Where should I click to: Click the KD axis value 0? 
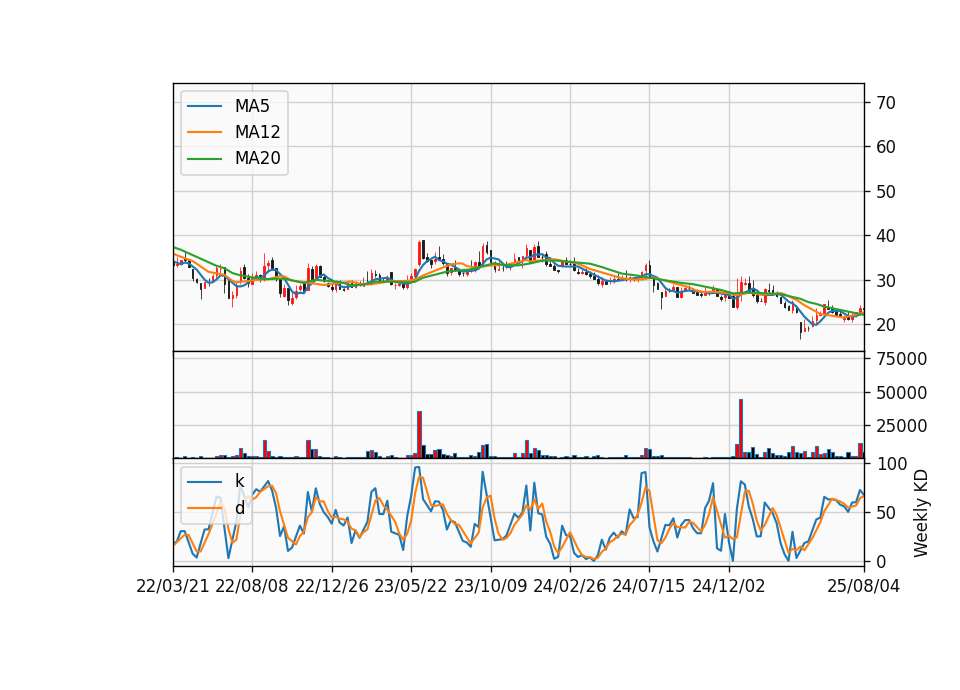point(881,561)
